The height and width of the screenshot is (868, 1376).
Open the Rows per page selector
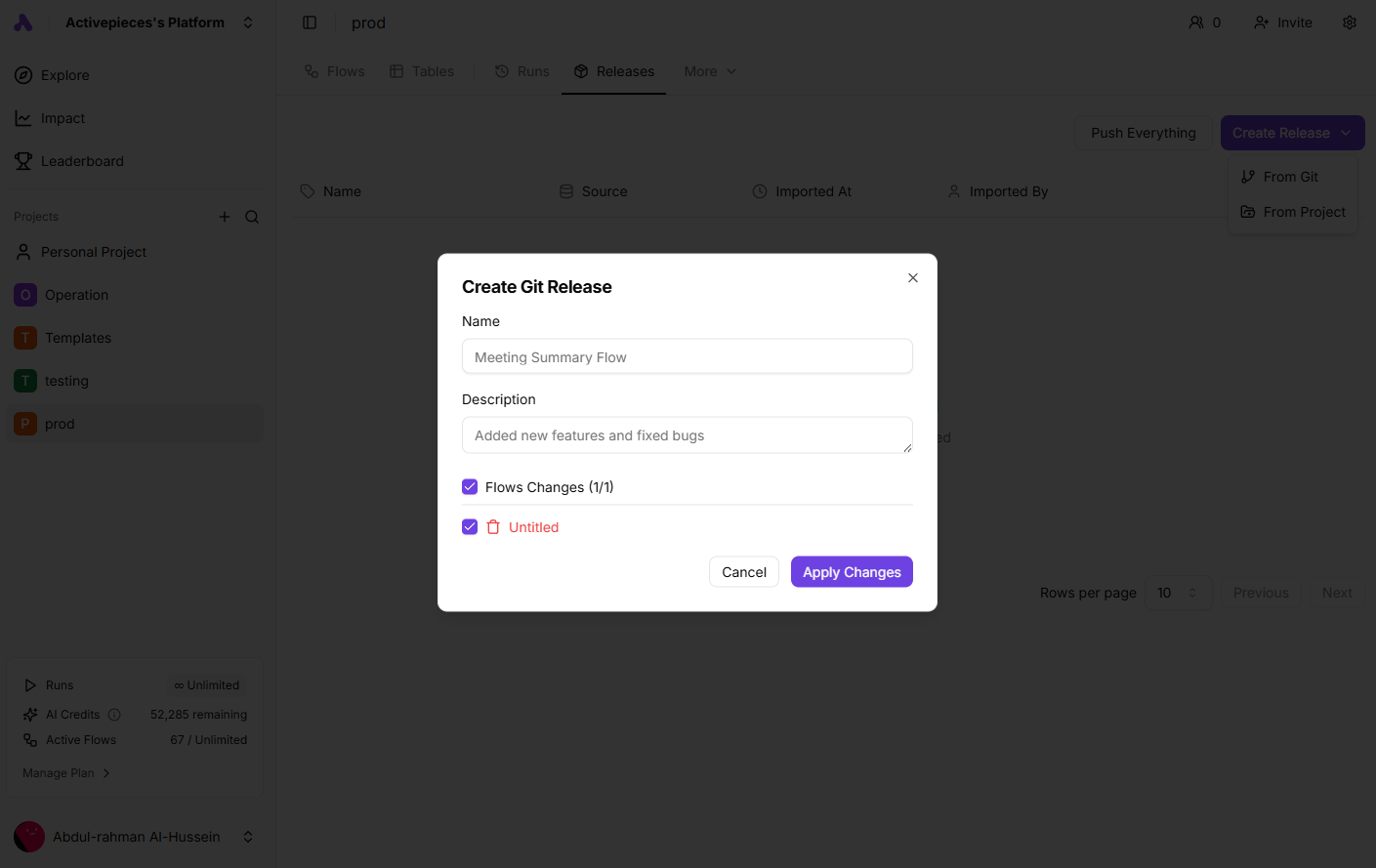coord(1178,593)
